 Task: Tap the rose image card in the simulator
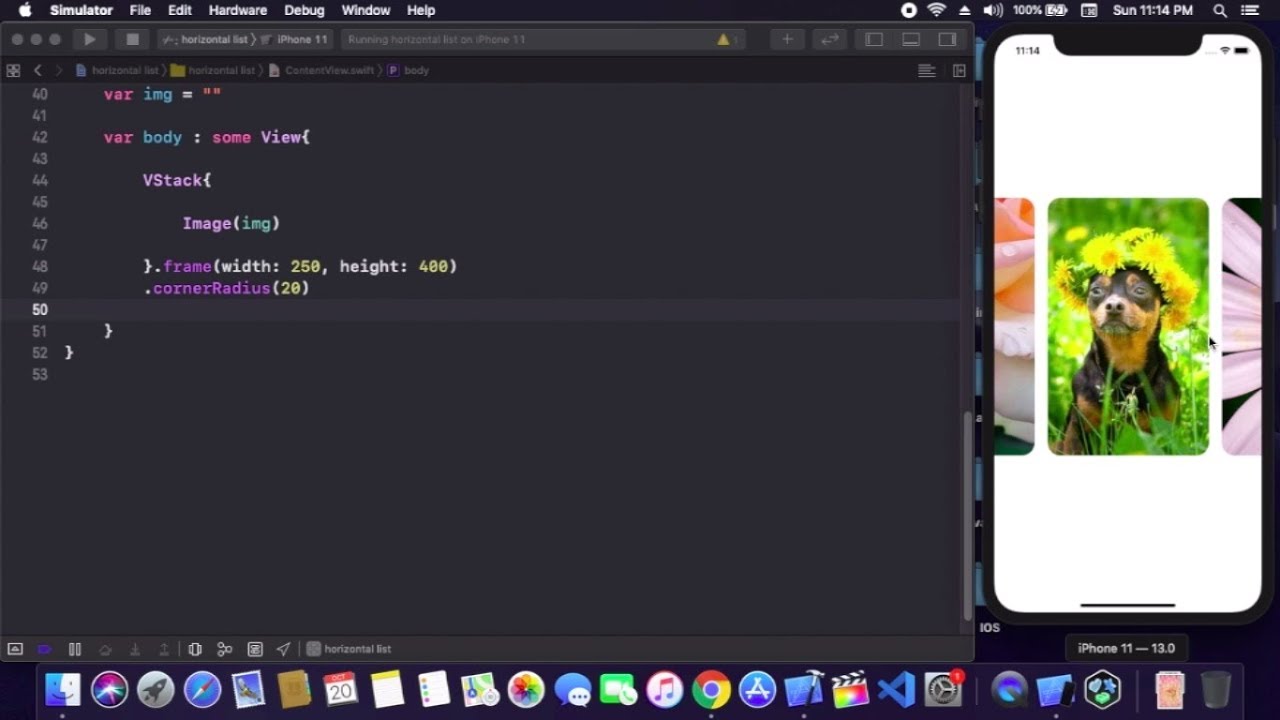click(1014, 327)
